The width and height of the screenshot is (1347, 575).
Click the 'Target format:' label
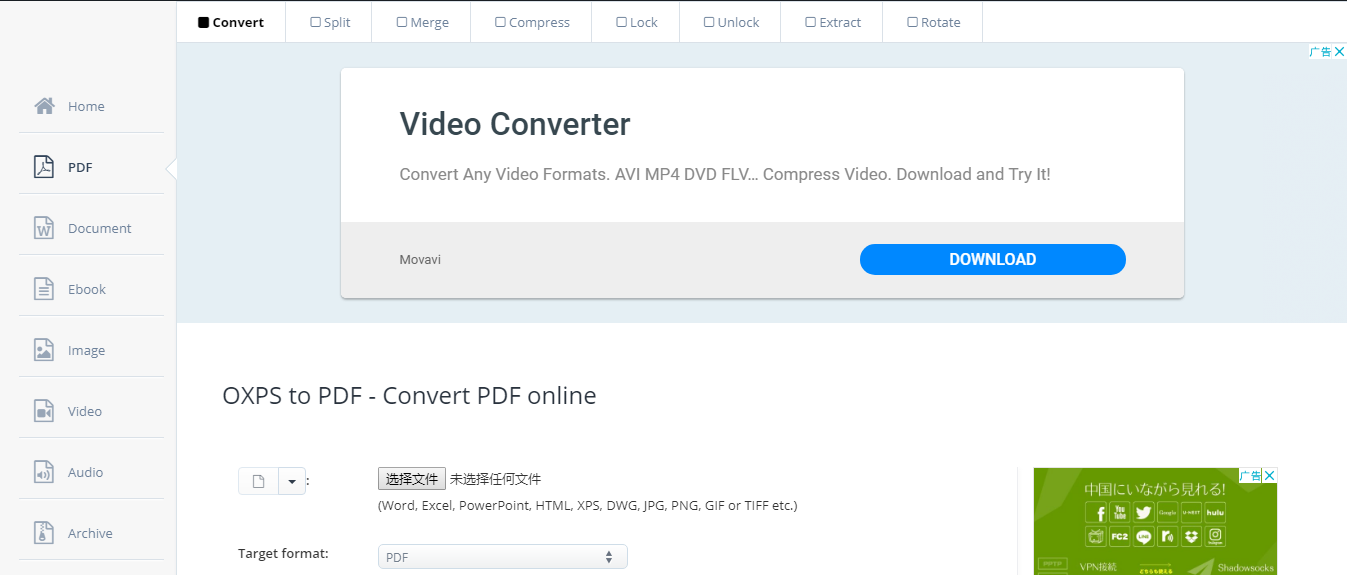click(x=283, y=553)
